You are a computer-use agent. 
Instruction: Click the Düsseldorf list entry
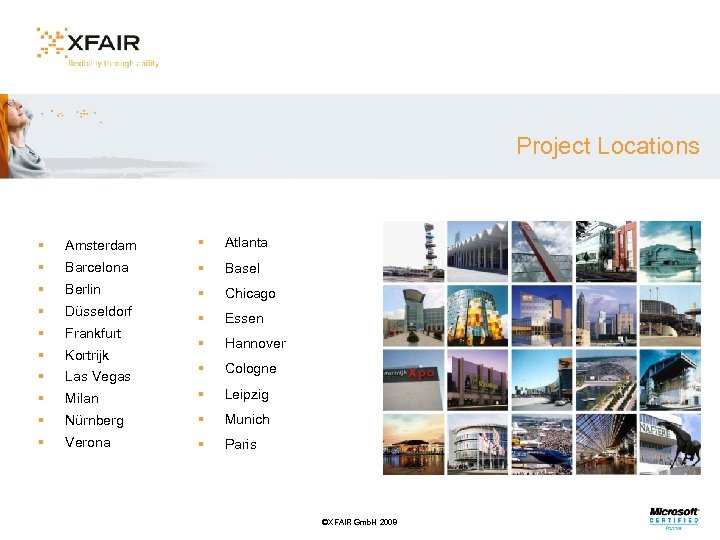point(98,311)
